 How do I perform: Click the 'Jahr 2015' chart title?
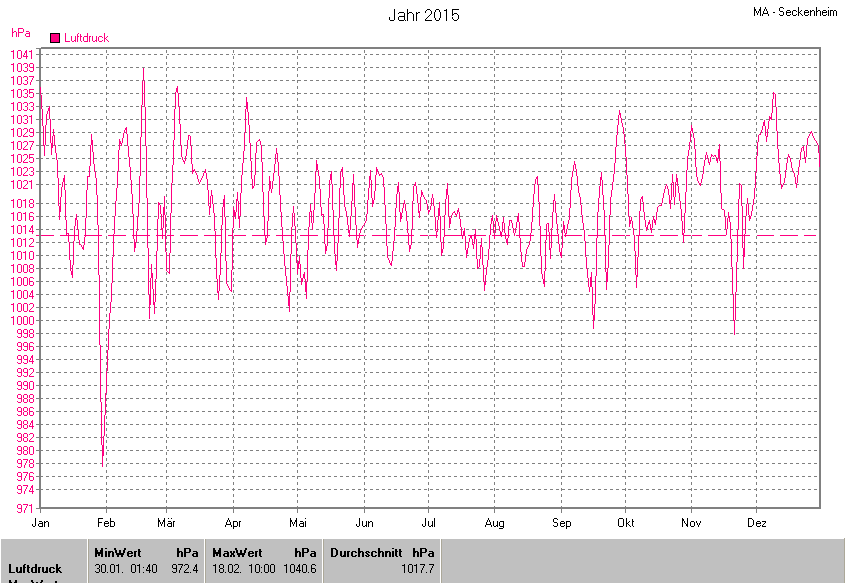coord(423,15)
